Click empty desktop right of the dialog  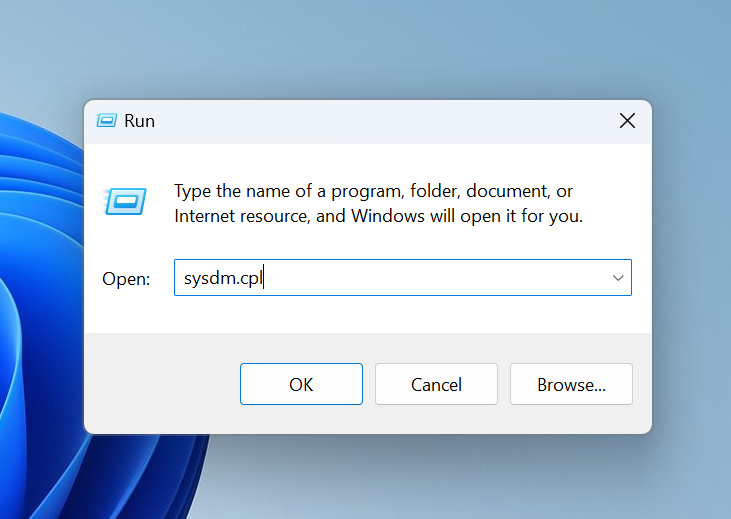pyautogui.click(x=692, y=266)
